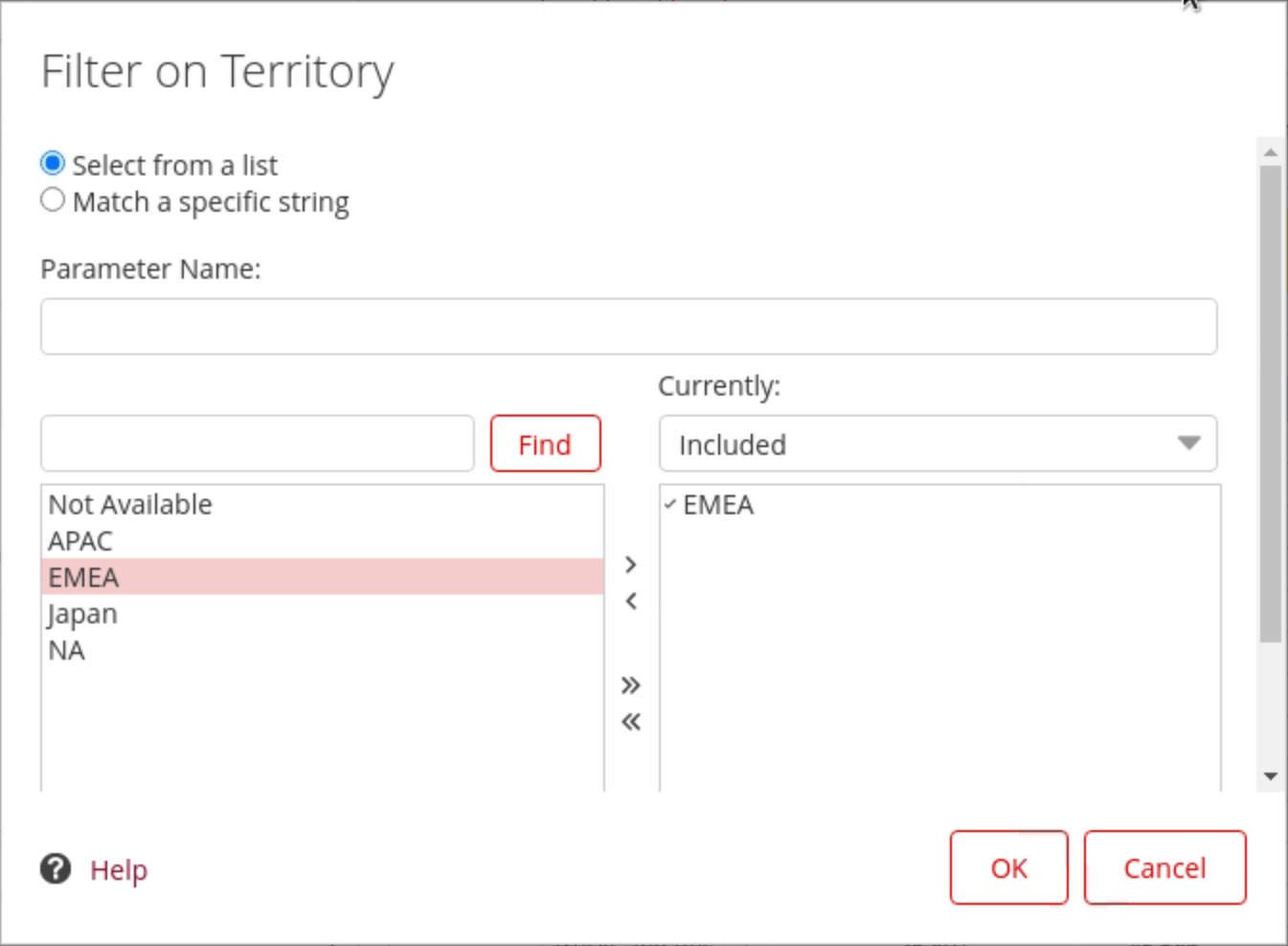Click the add all double arrow
The image size is (1288, 946).
(630, 686)
